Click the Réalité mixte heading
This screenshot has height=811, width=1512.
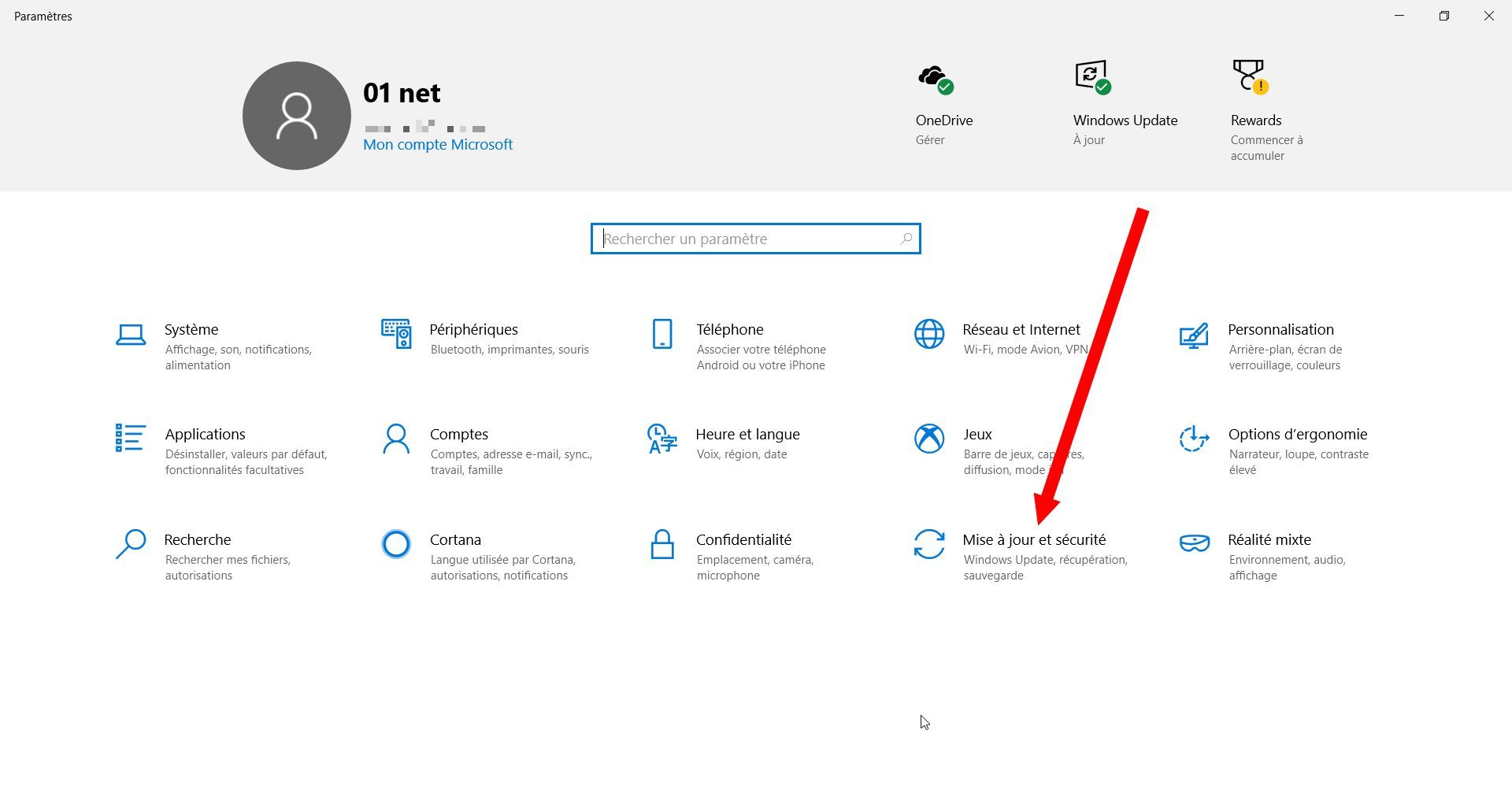(1269, 539)
